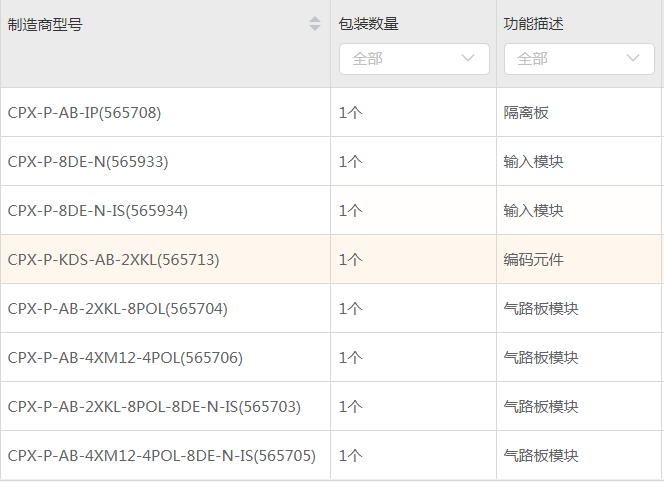The height and width of the screenshot is (482, 664).
Task: Select CPX-P-AB-2XKL-8POL(565704) model
Action: tap(117, 309)
